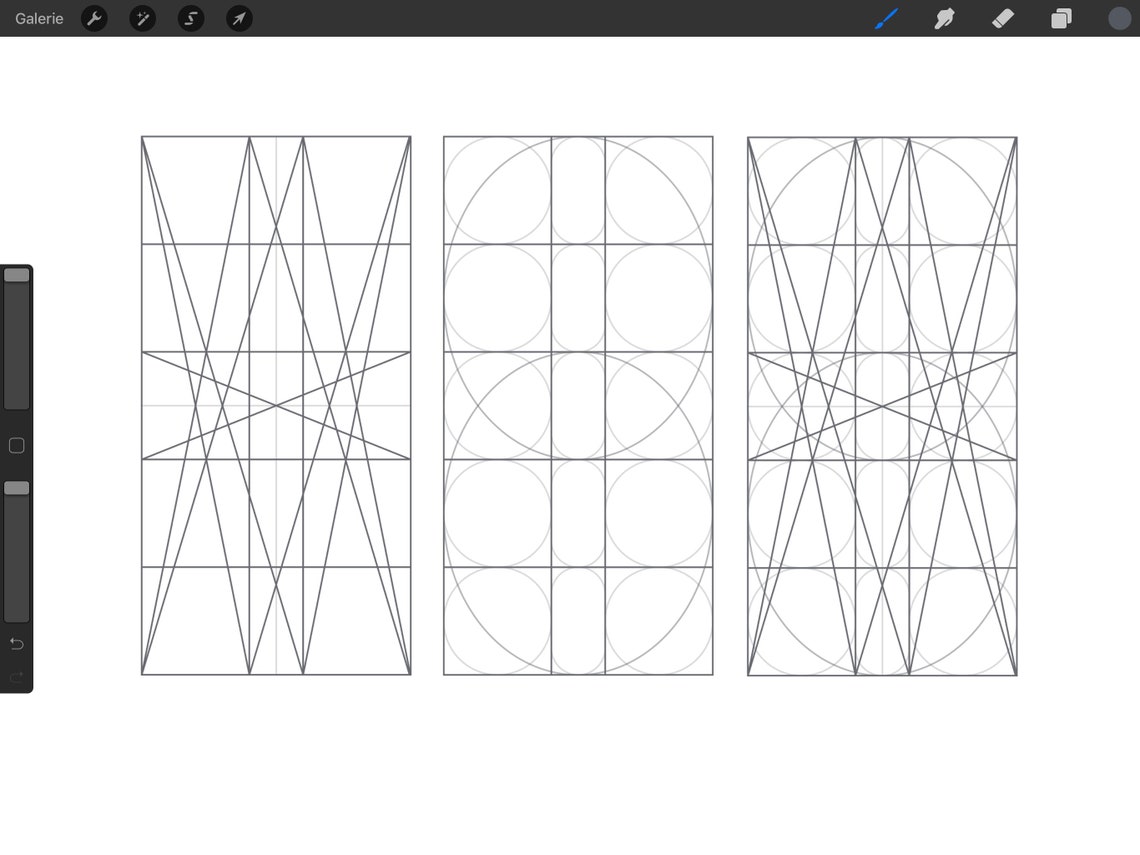Open the brush library by tapping the brush icon
This screenshot has width=1140, height=855.
pyautogui.click(x=884, y=18)
